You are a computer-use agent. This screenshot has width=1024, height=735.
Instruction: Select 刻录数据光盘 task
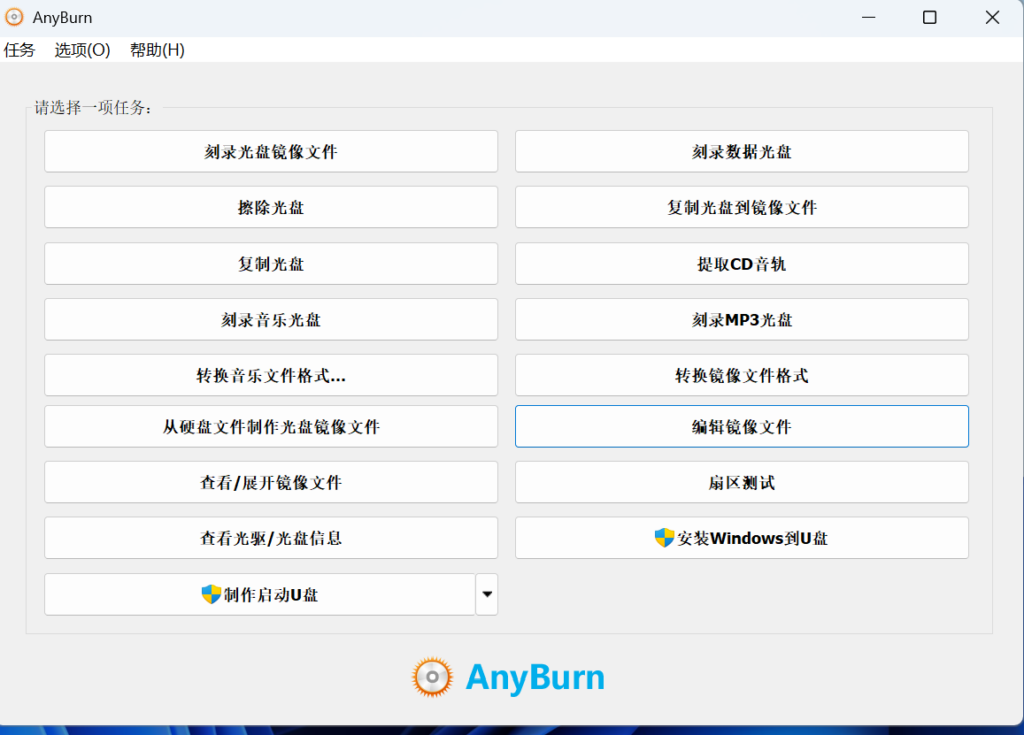pos(741,152)
